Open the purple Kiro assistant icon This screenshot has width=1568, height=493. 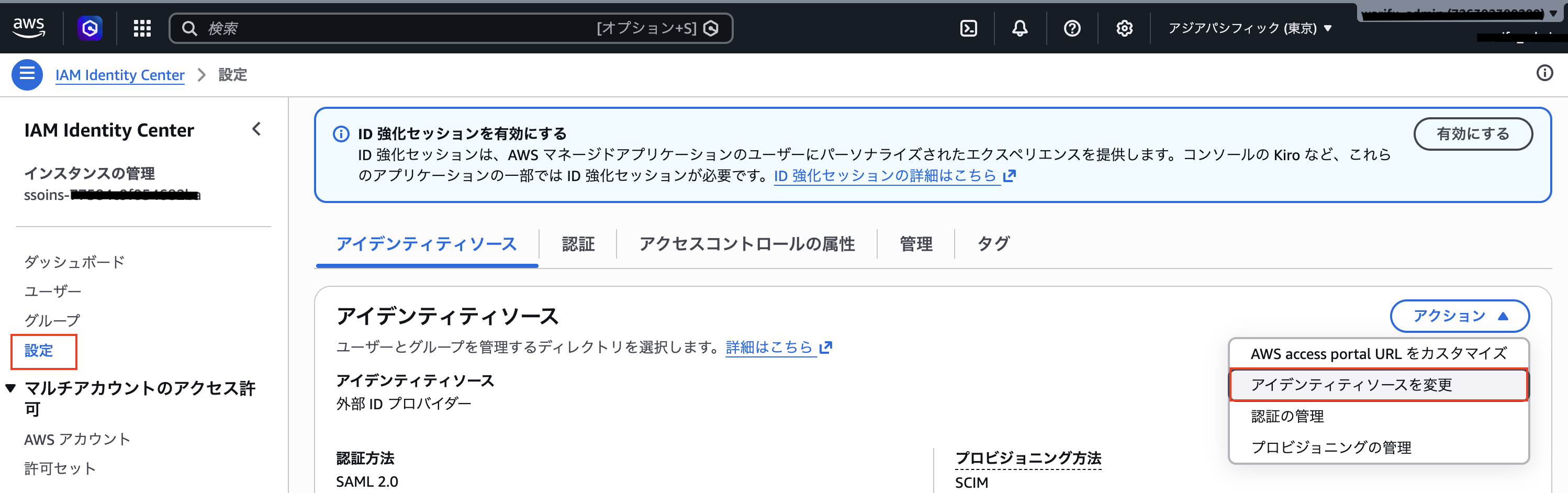click(x=90, y=28)
